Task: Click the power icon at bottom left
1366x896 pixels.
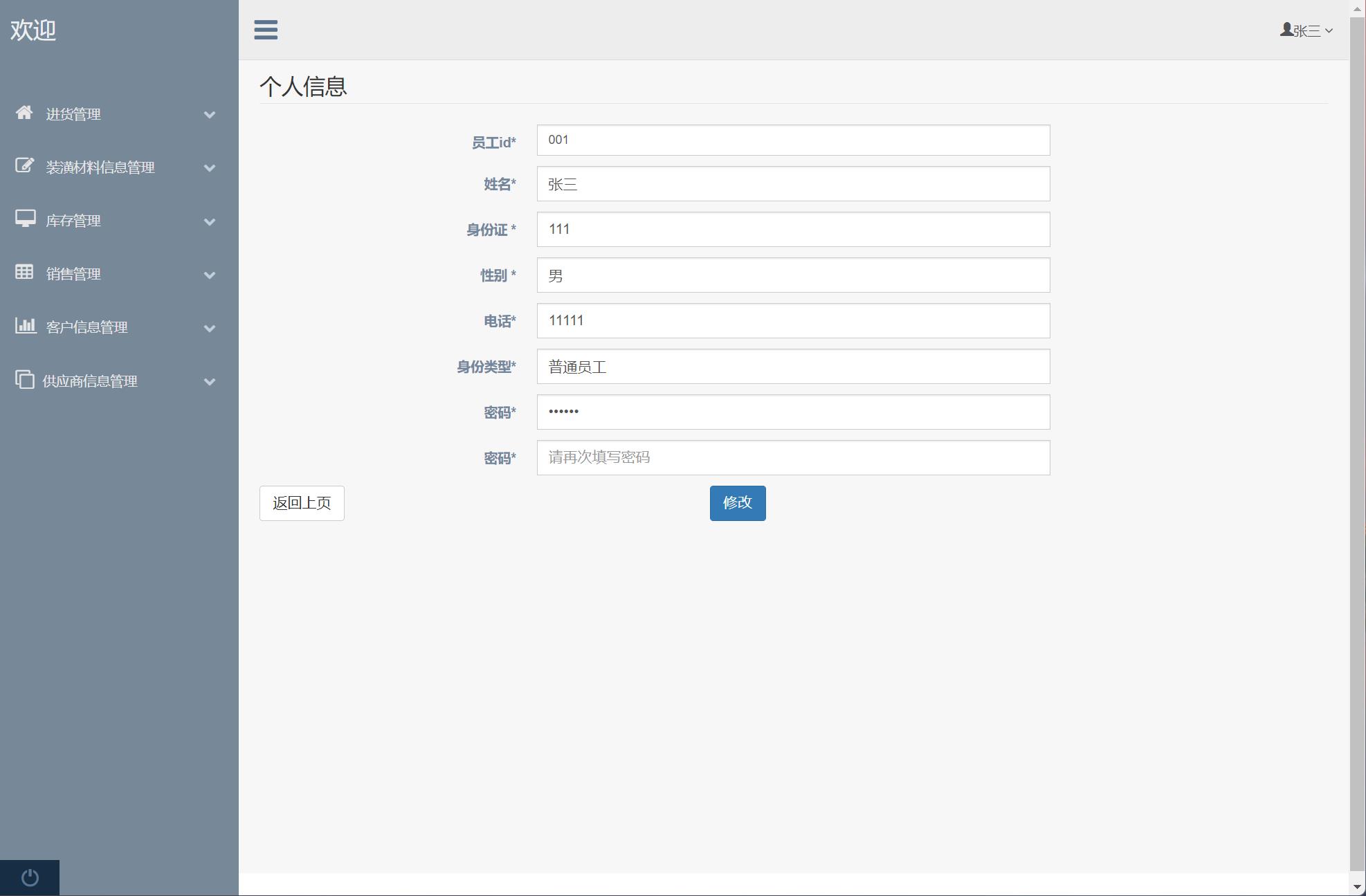Action: tap(30, 878)
